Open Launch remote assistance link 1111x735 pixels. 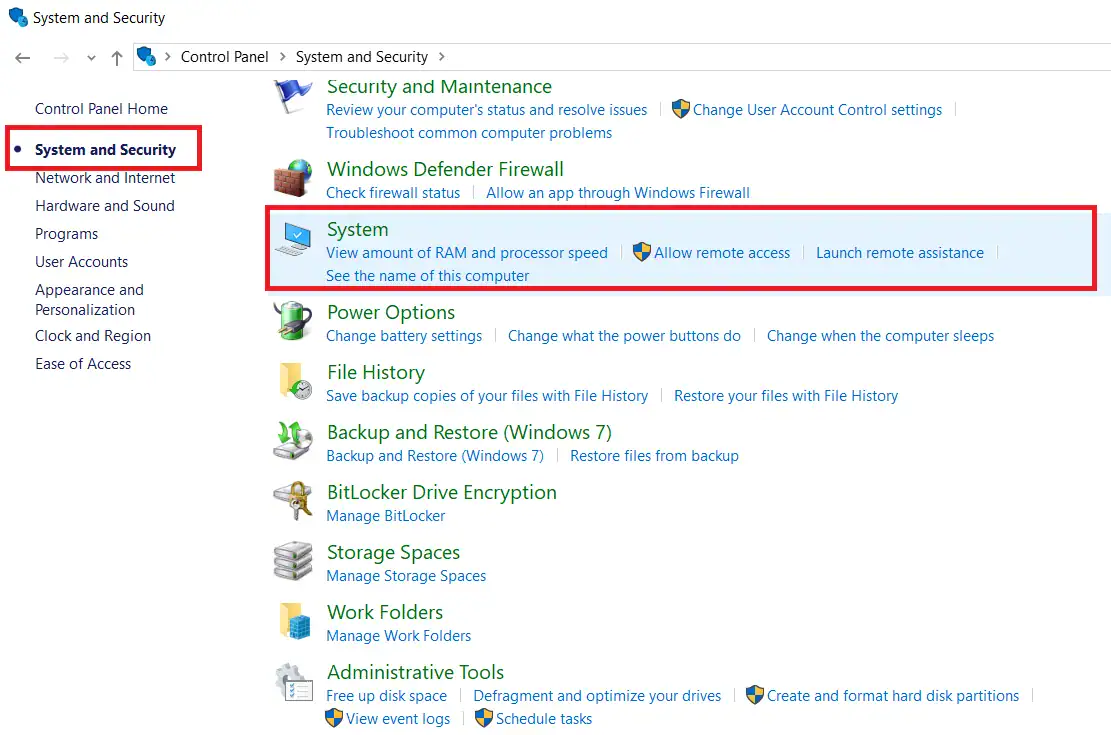pyautogui.click(x=900, y=253)
